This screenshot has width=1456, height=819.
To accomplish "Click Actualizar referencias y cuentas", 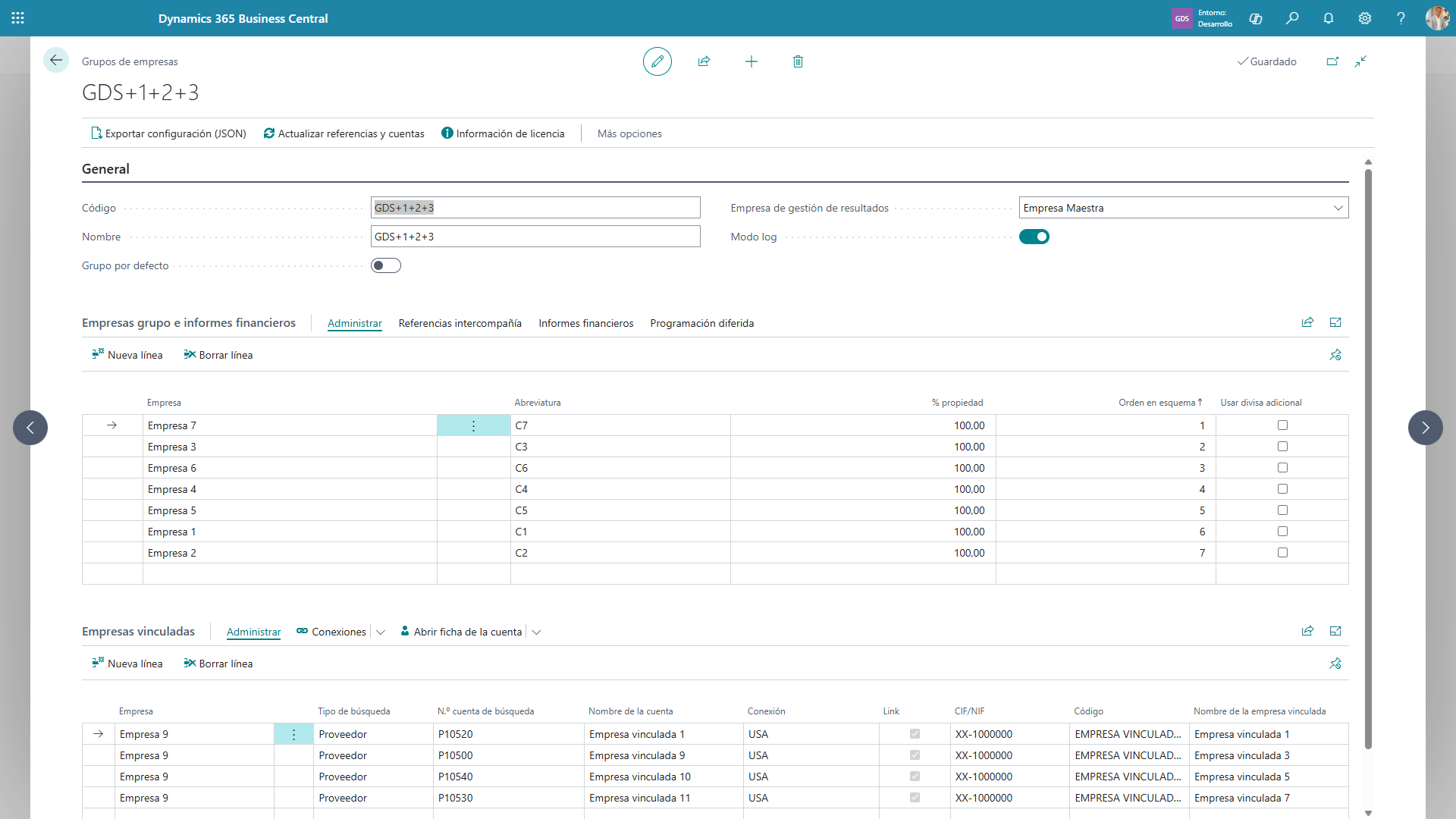I will pos(344,133).
